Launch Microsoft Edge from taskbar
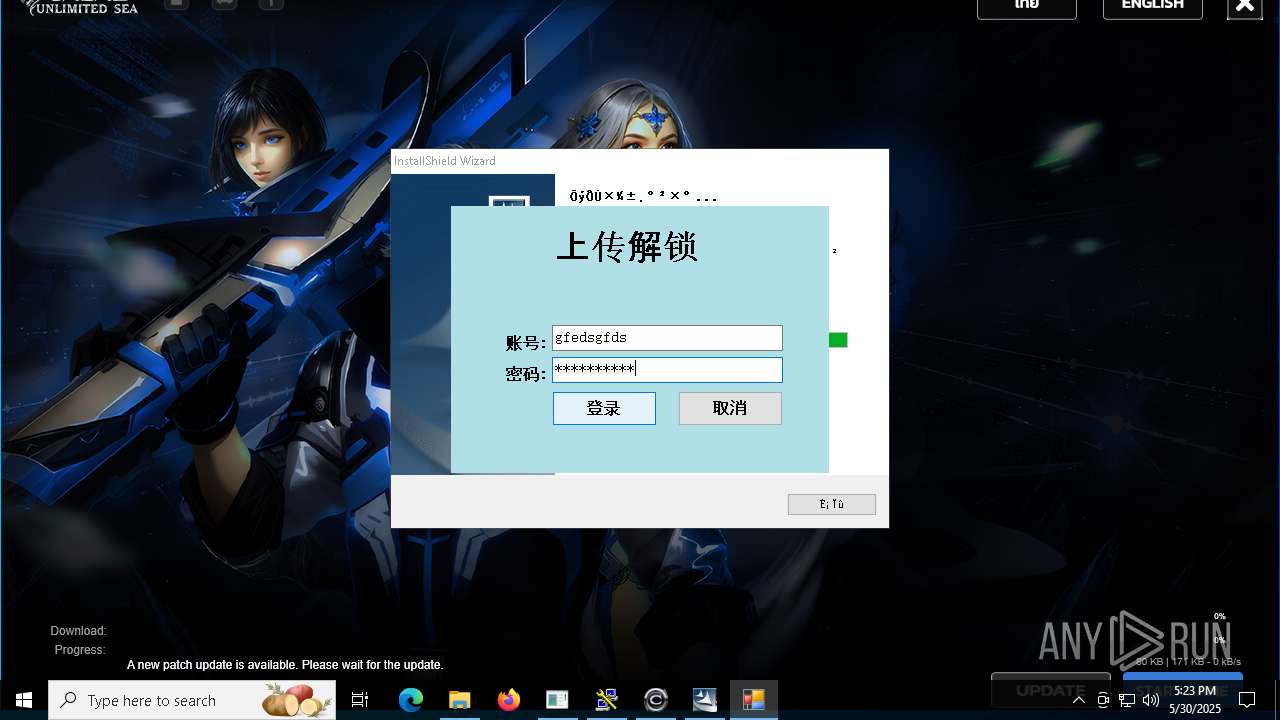 (x=411, y=700)
